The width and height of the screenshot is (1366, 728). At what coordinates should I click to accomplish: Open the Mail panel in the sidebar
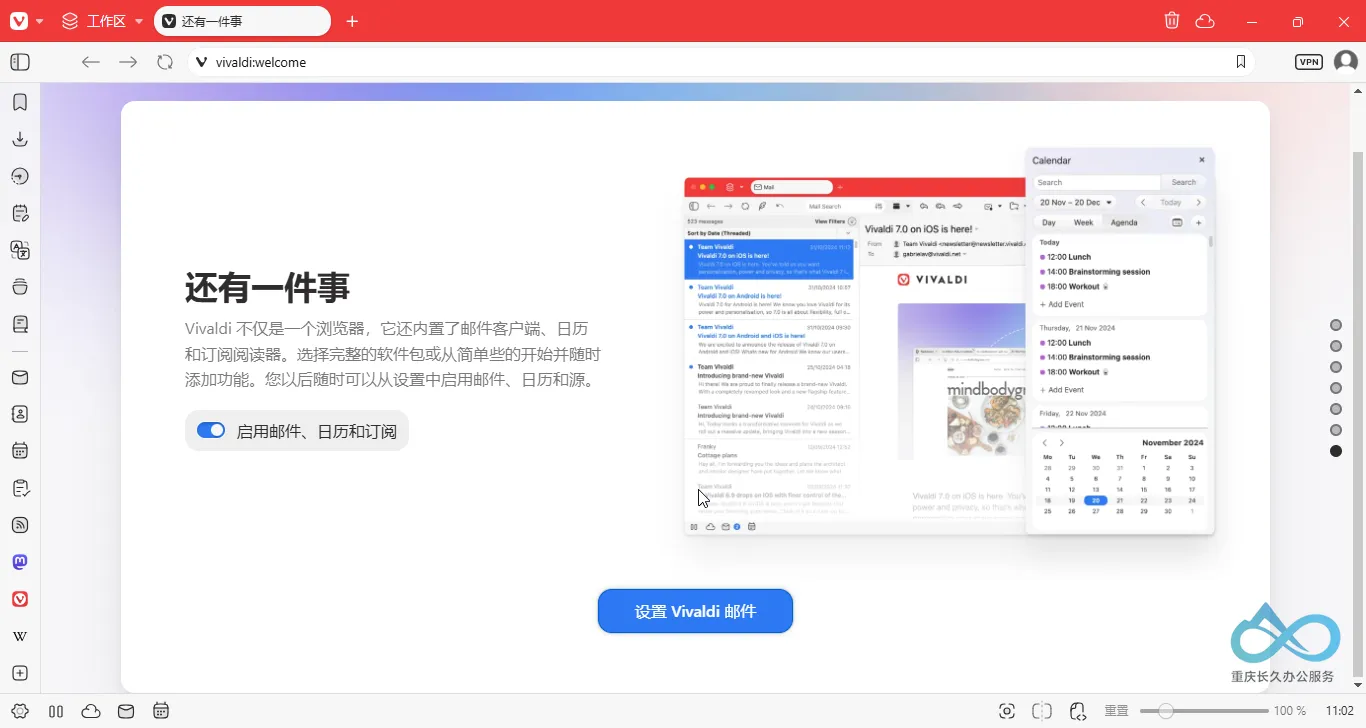[20, 377]
